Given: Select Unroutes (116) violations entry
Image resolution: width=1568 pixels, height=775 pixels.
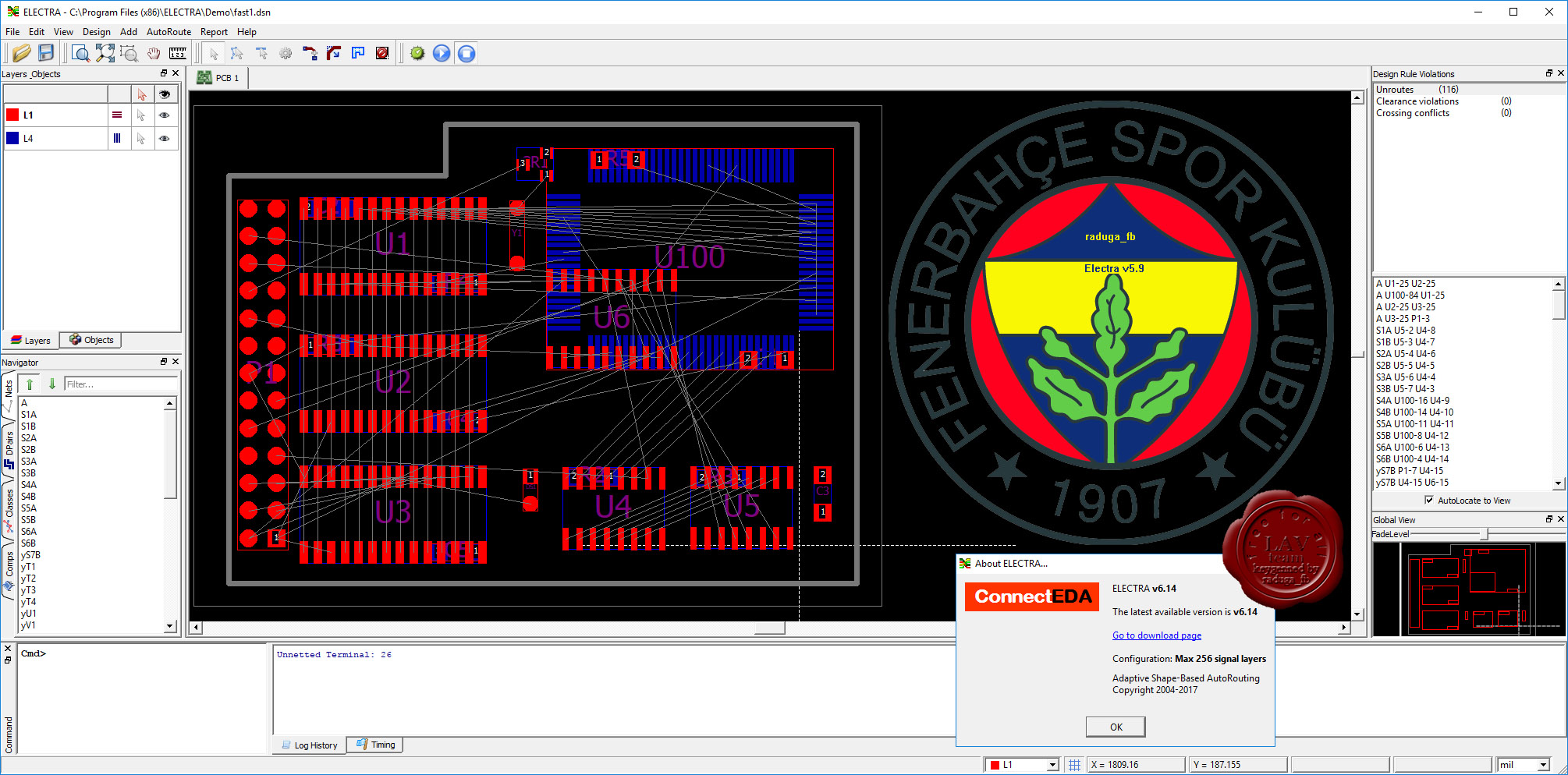Looking at the screenshot, I should pyautogui.click(x=1417, y=90).
